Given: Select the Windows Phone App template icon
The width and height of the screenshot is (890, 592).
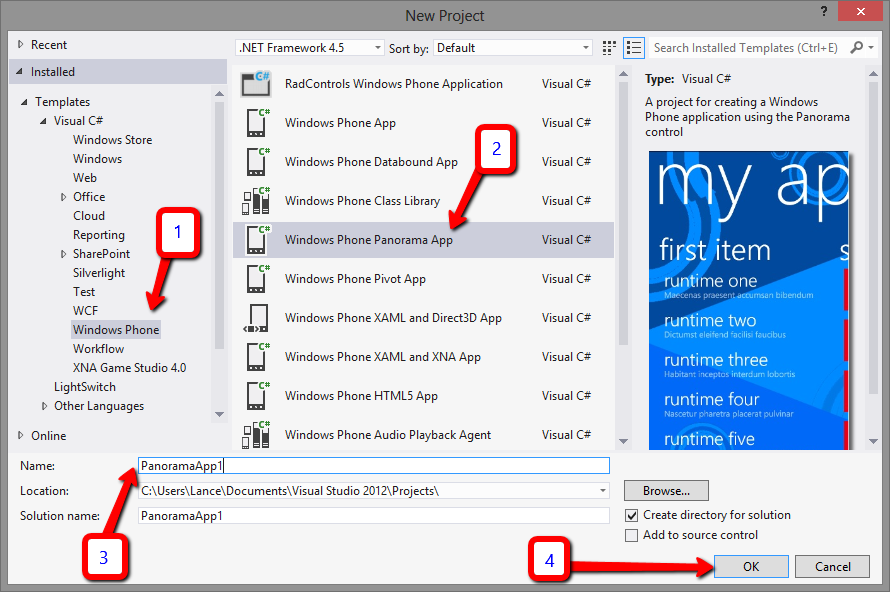Looking at the screenshot, I should click(257, 123).
